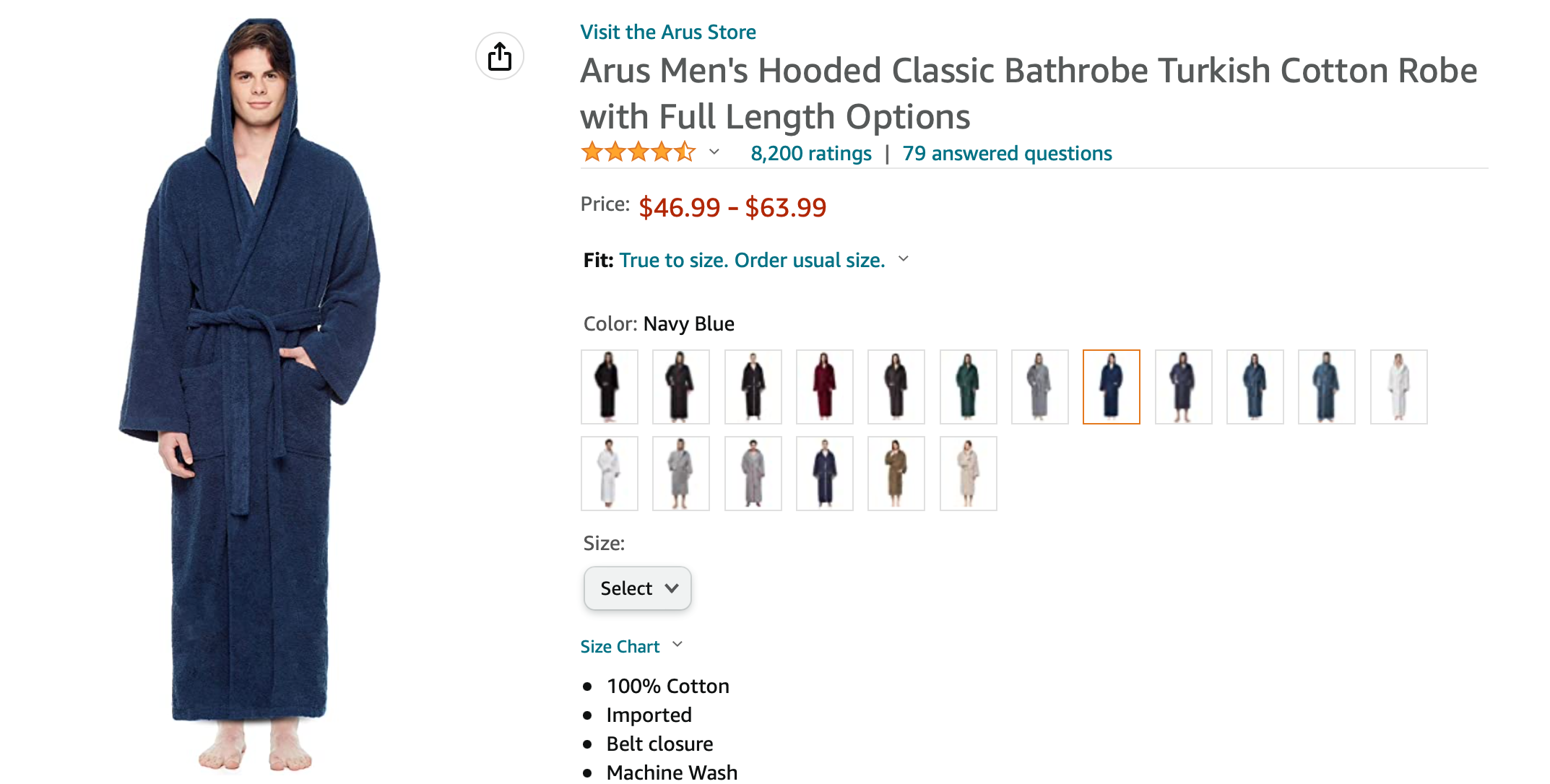Pick the light gray robe swatch in first row
1550x784 pixels.
1040,387
